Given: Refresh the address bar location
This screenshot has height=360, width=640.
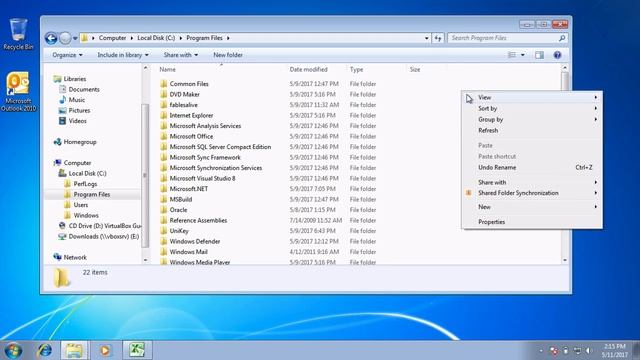Looking at the screenshot, I should point(438,38).
